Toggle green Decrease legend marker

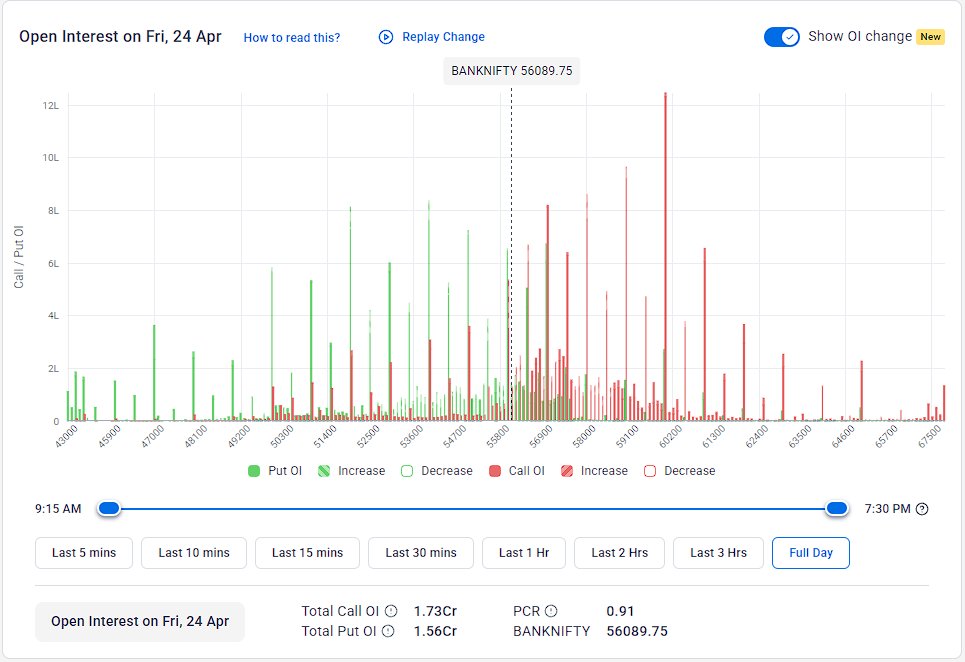(x=407, y=471)
